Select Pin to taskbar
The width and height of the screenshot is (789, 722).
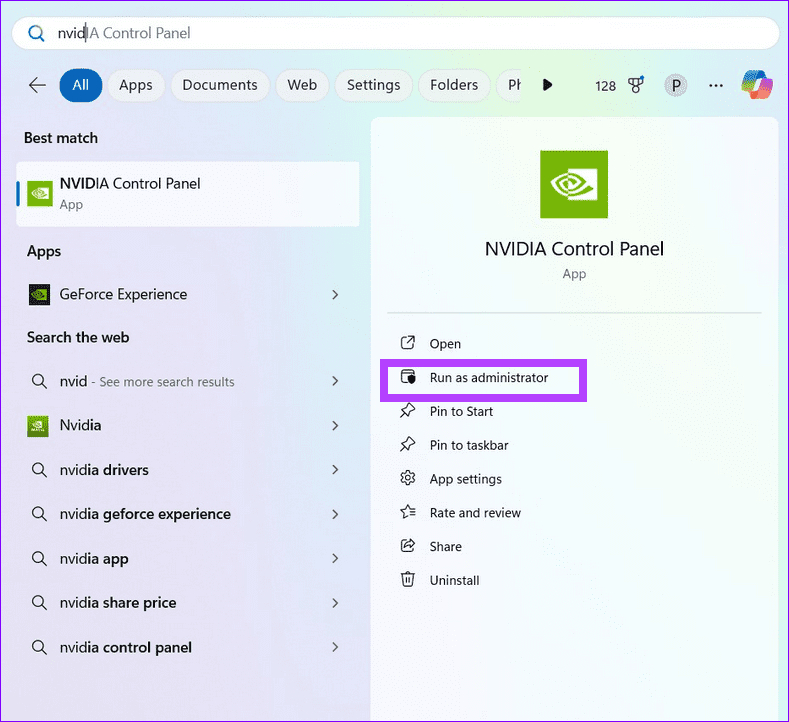[469, 445]
